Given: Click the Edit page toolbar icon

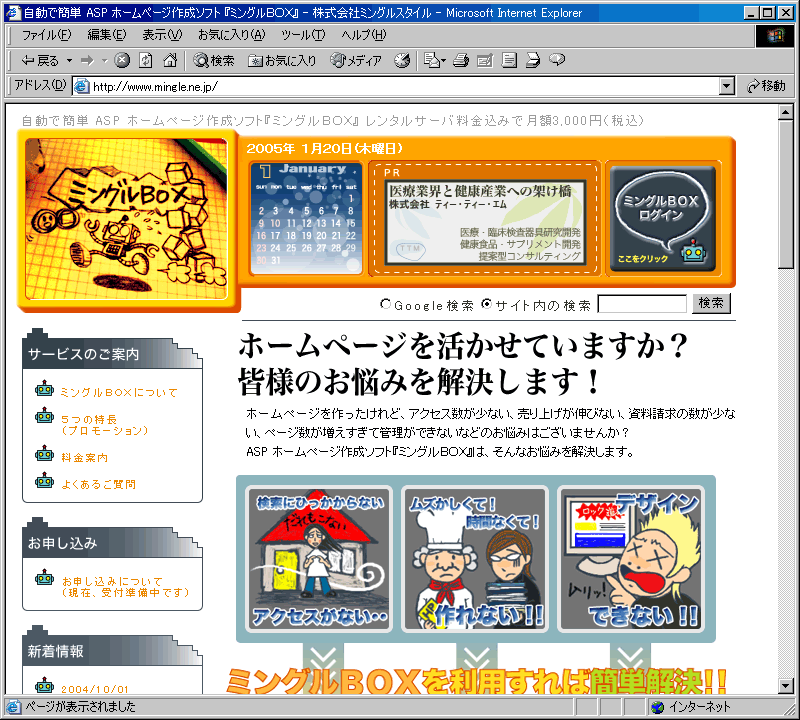Looking at the screenshot, I should [485, 60].
